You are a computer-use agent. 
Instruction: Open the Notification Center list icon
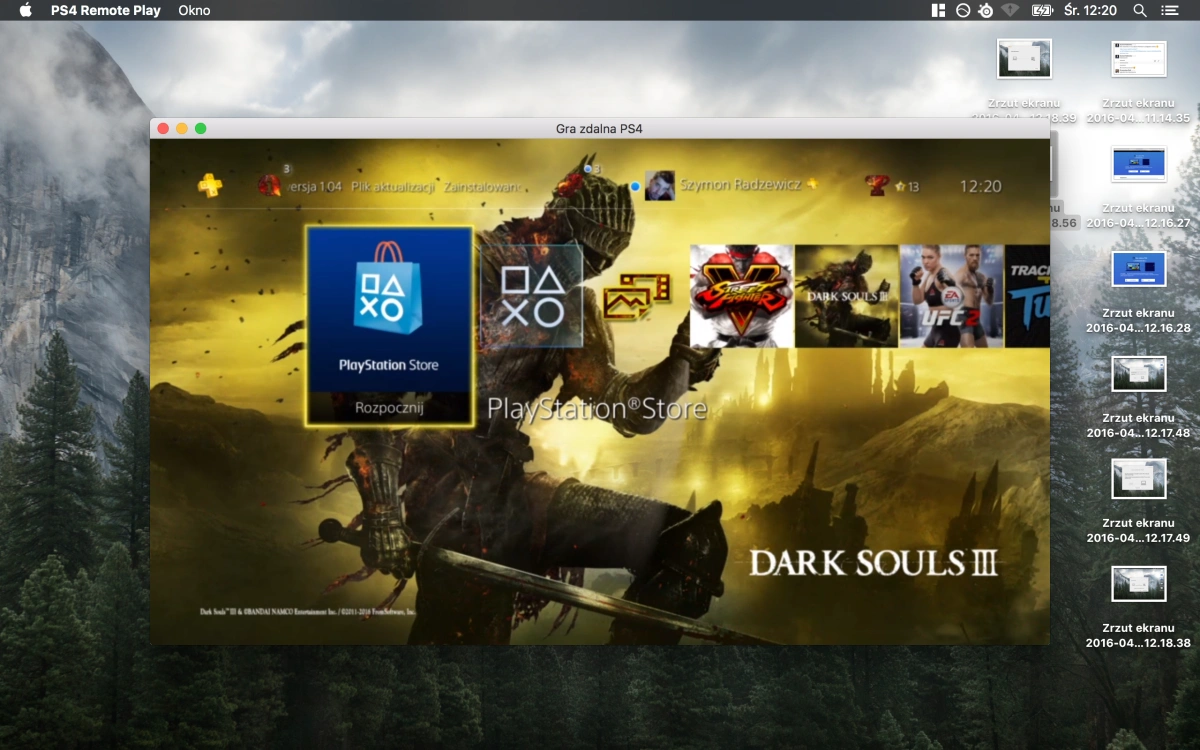click(x=1169, y=10)
